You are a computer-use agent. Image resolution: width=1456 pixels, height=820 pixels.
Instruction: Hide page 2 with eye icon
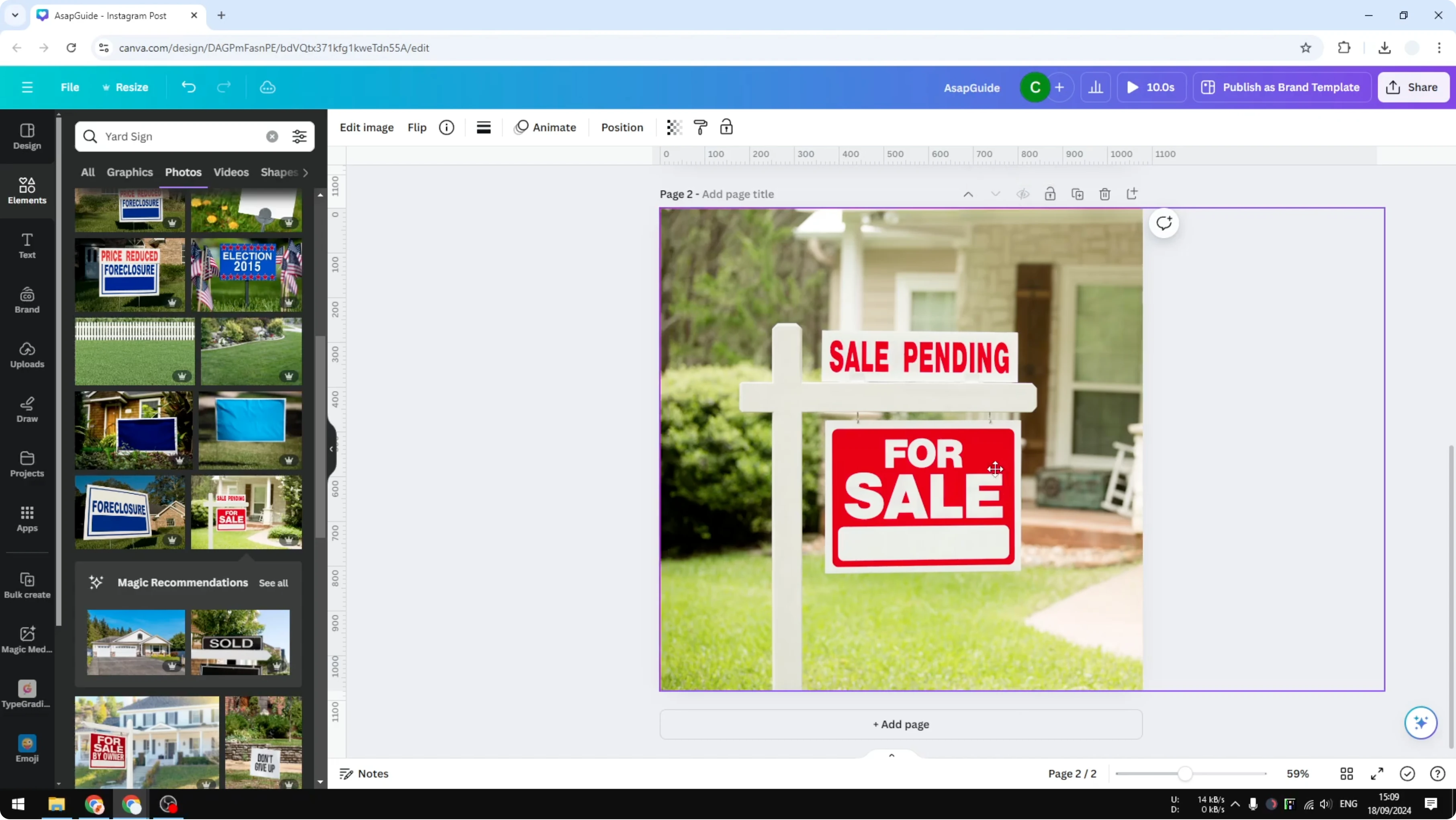tap(1022, 194)
